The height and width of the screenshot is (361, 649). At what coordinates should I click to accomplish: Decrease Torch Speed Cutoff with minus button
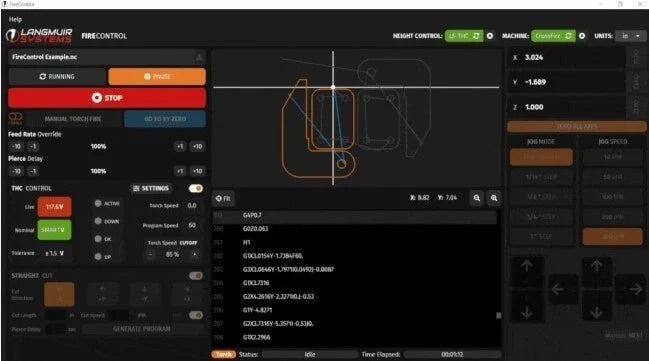(x=150, y=254)
